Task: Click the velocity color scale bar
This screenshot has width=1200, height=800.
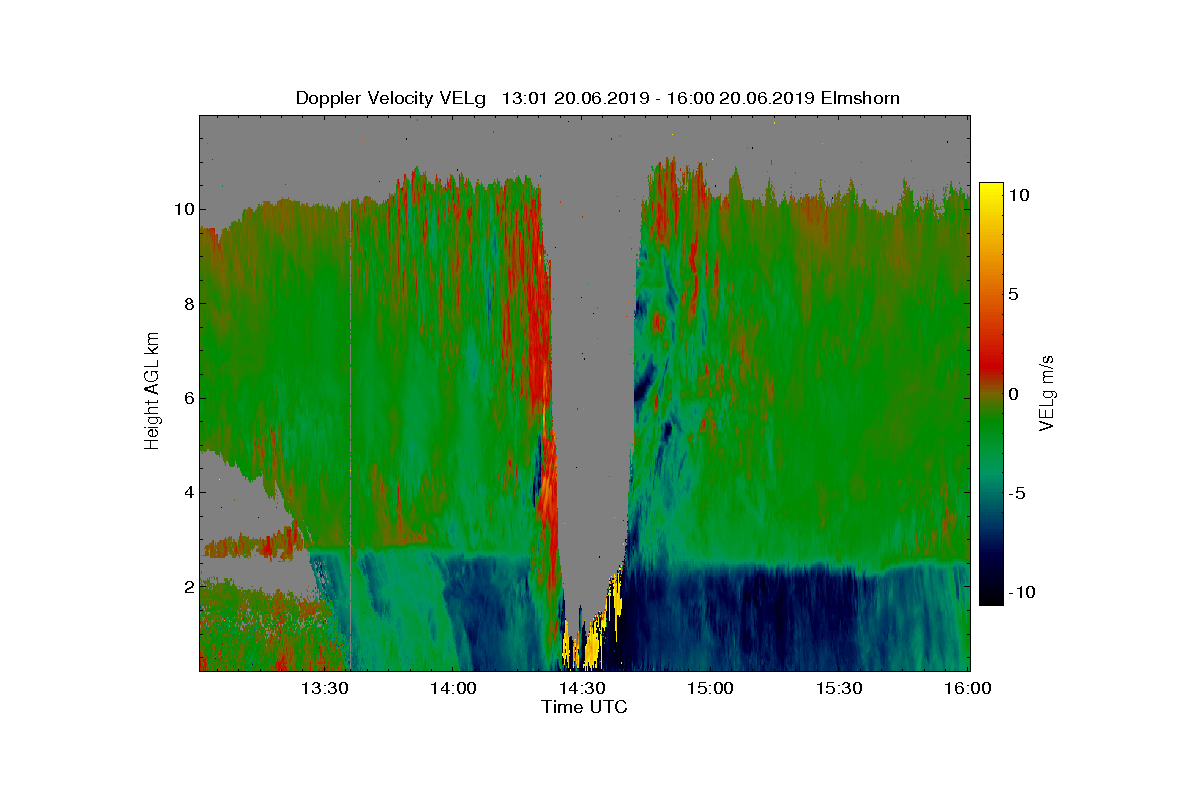Action: click(991, 394)
